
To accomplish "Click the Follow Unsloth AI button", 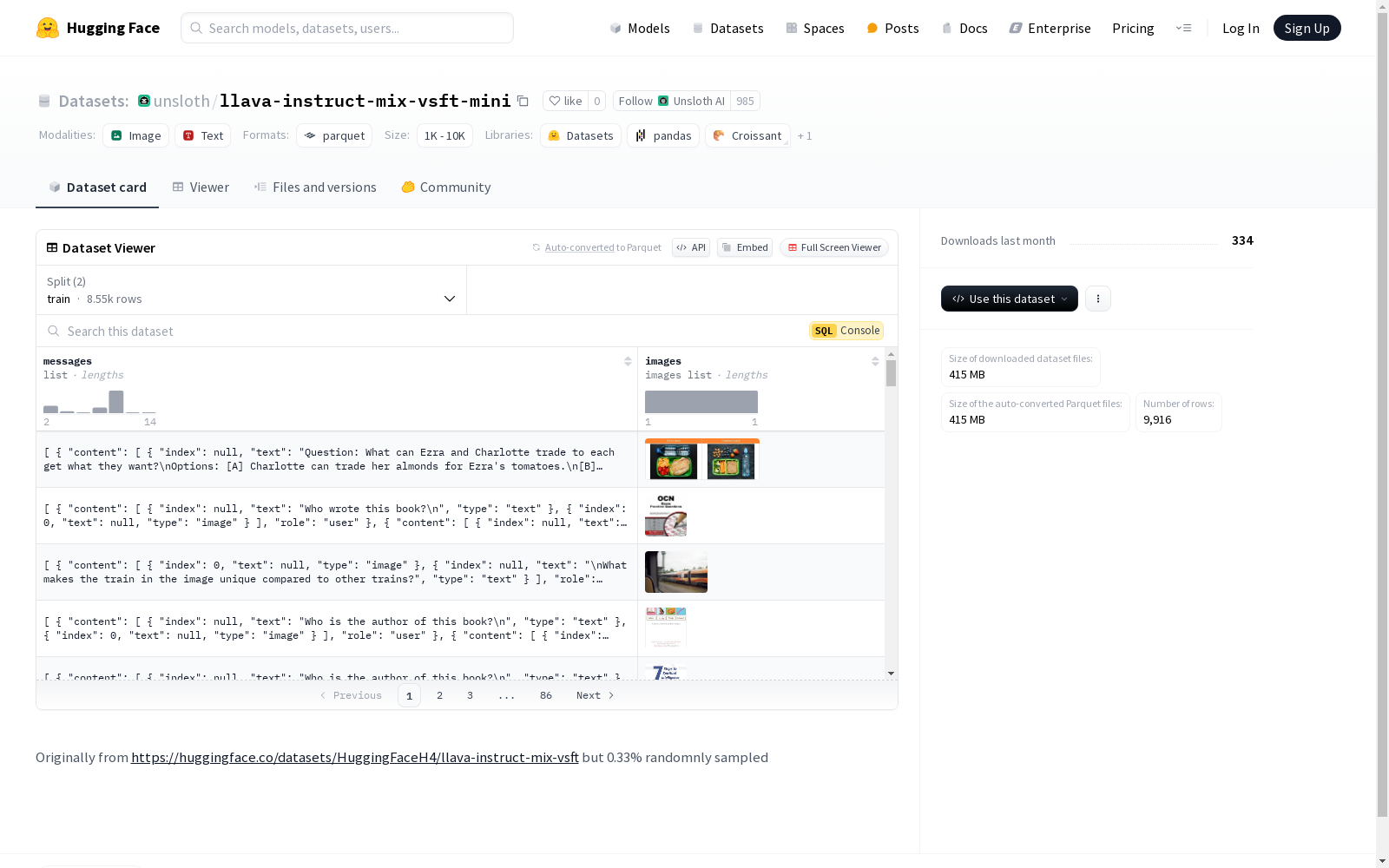I will click(672, 101).
